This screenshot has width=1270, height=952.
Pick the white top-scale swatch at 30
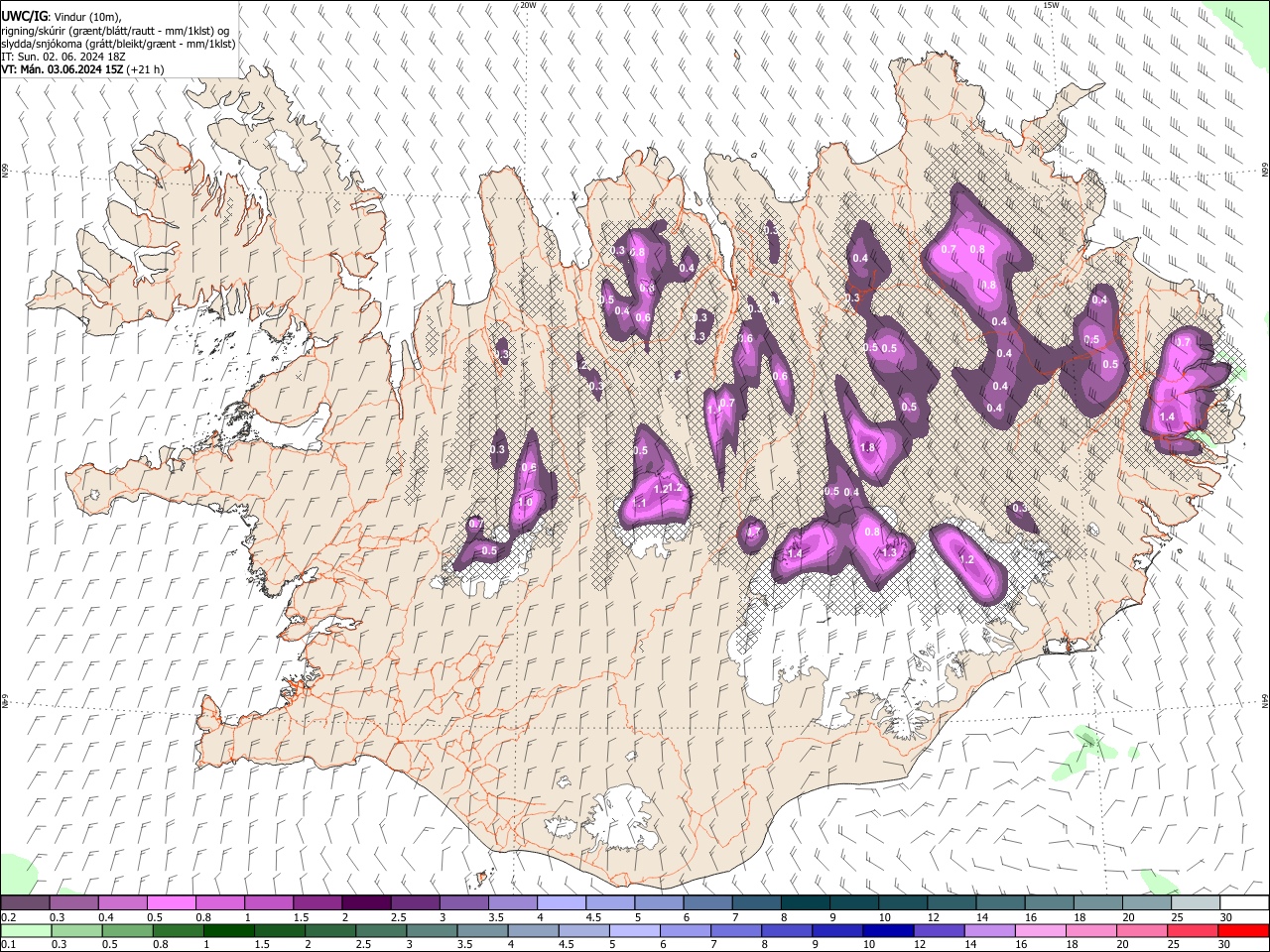click(x=1244, y=903)
